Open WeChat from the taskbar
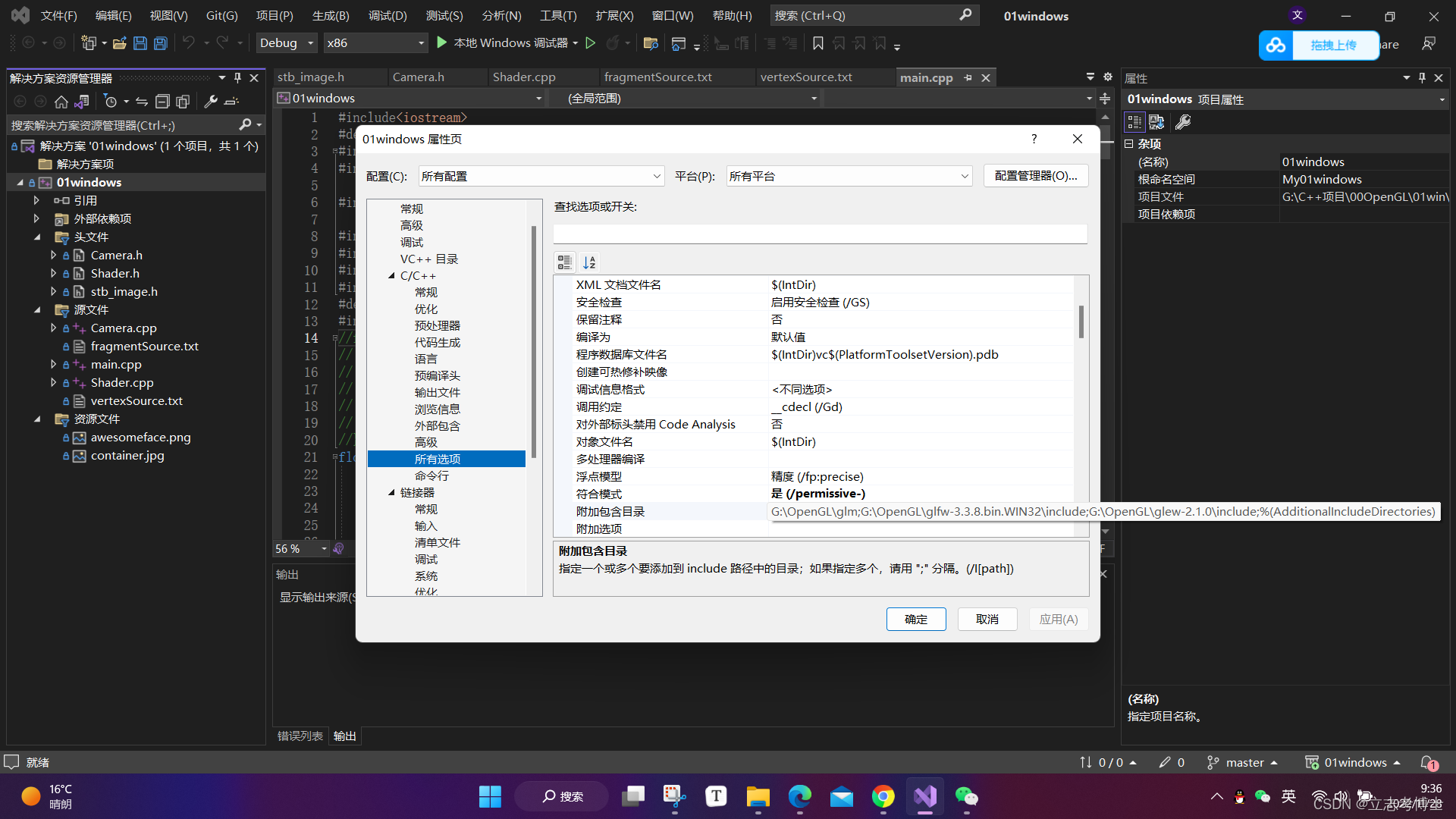1456x819 pixels. tap(967, 796)
